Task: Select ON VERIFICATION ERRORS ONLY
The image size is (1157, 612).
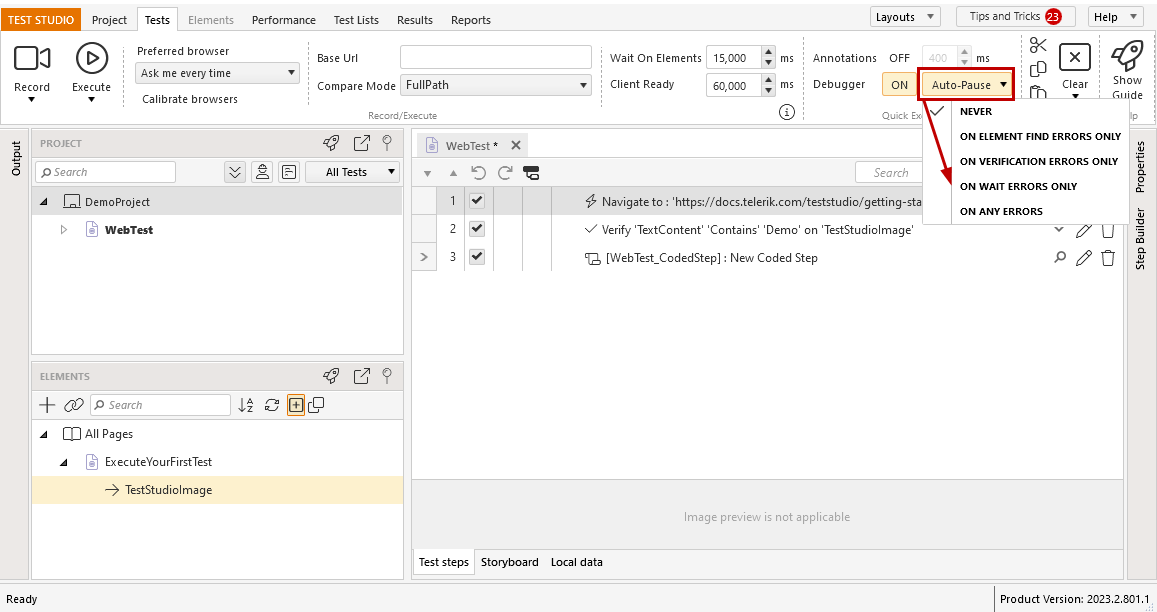Action: (1038, 162)
